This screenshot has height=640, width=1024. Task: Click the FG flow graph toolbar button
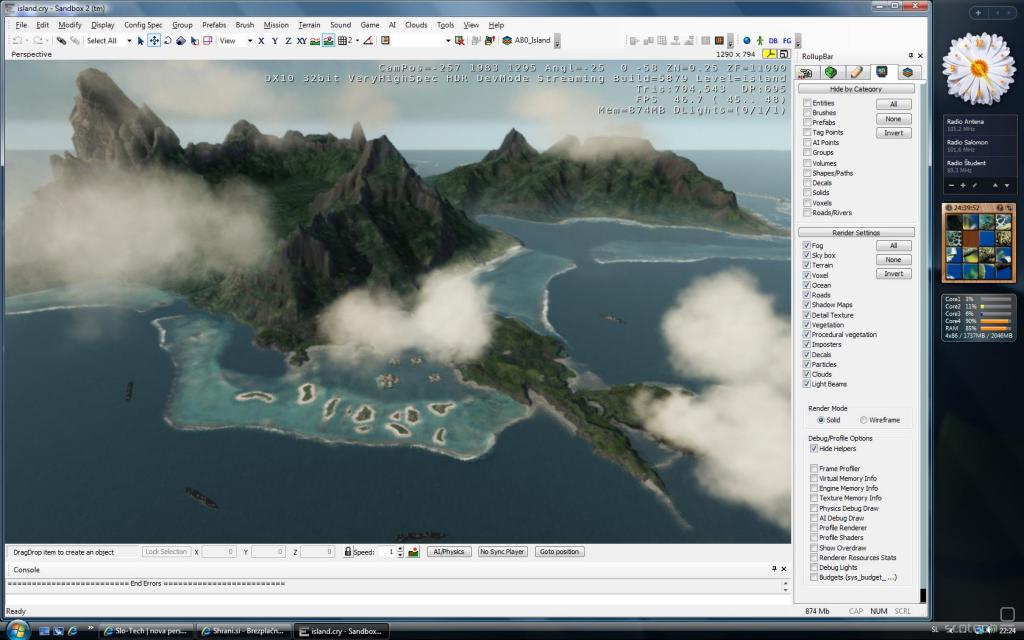[x=787, y=40]
